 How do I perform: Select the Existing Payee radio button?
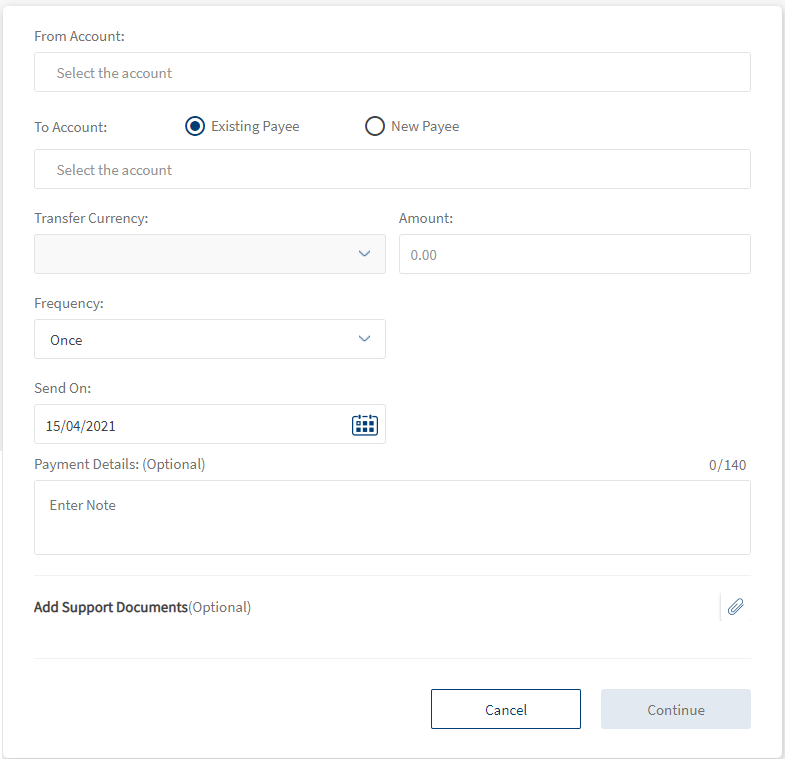click(x=195, y=126)
